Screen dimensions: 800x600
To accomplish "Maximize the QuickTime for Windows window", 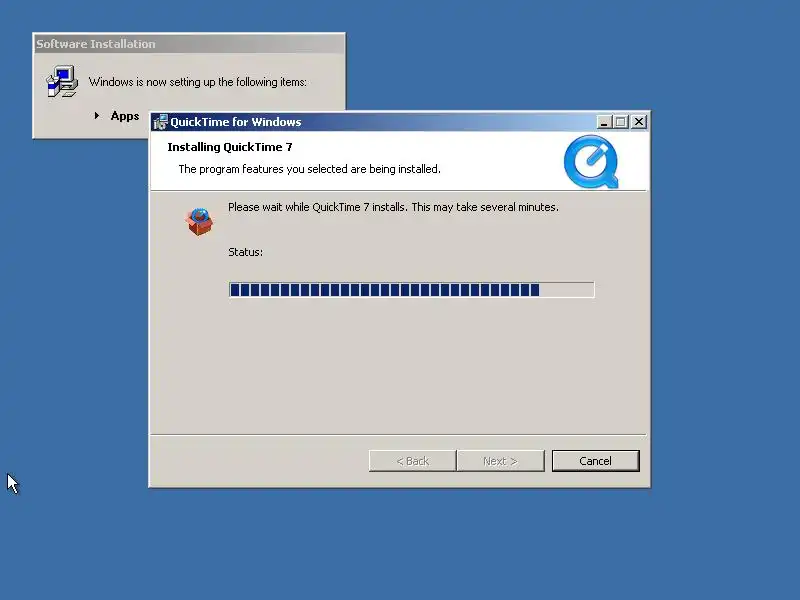I will (x=621, y=122).
